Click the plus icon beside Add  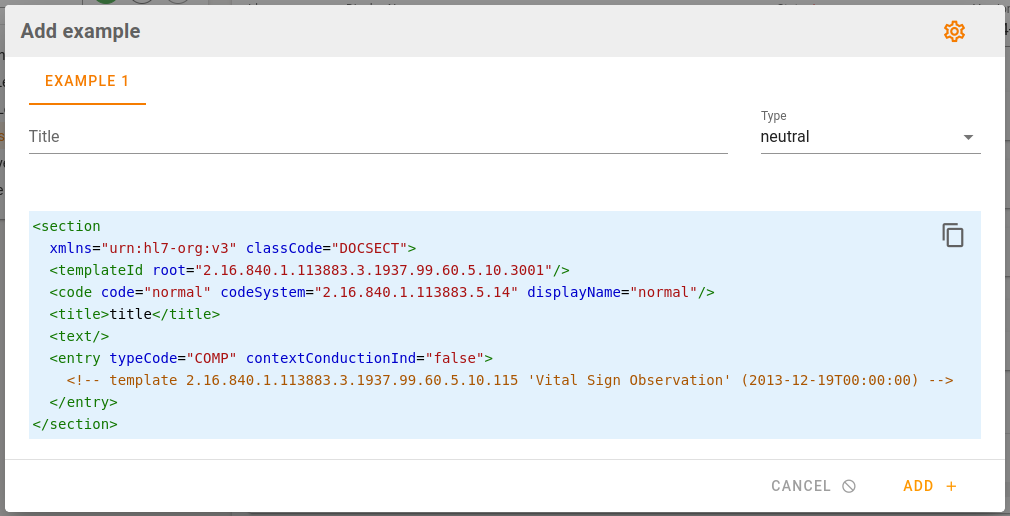(951, 486)
